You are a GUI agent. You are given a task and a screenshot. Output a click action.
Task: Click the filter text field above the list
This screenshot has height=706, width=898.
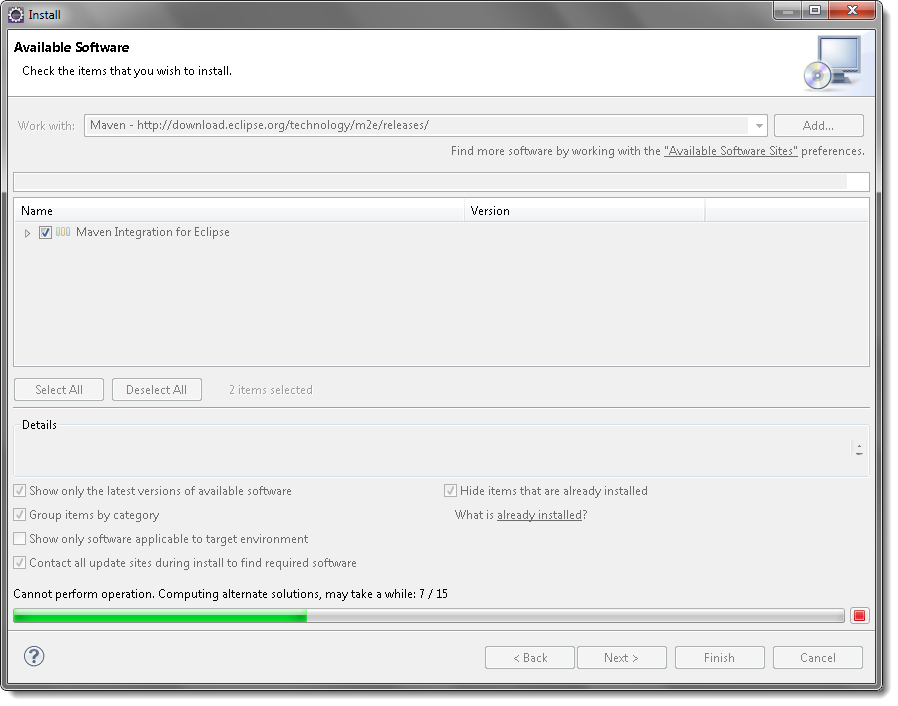point(441,182)
